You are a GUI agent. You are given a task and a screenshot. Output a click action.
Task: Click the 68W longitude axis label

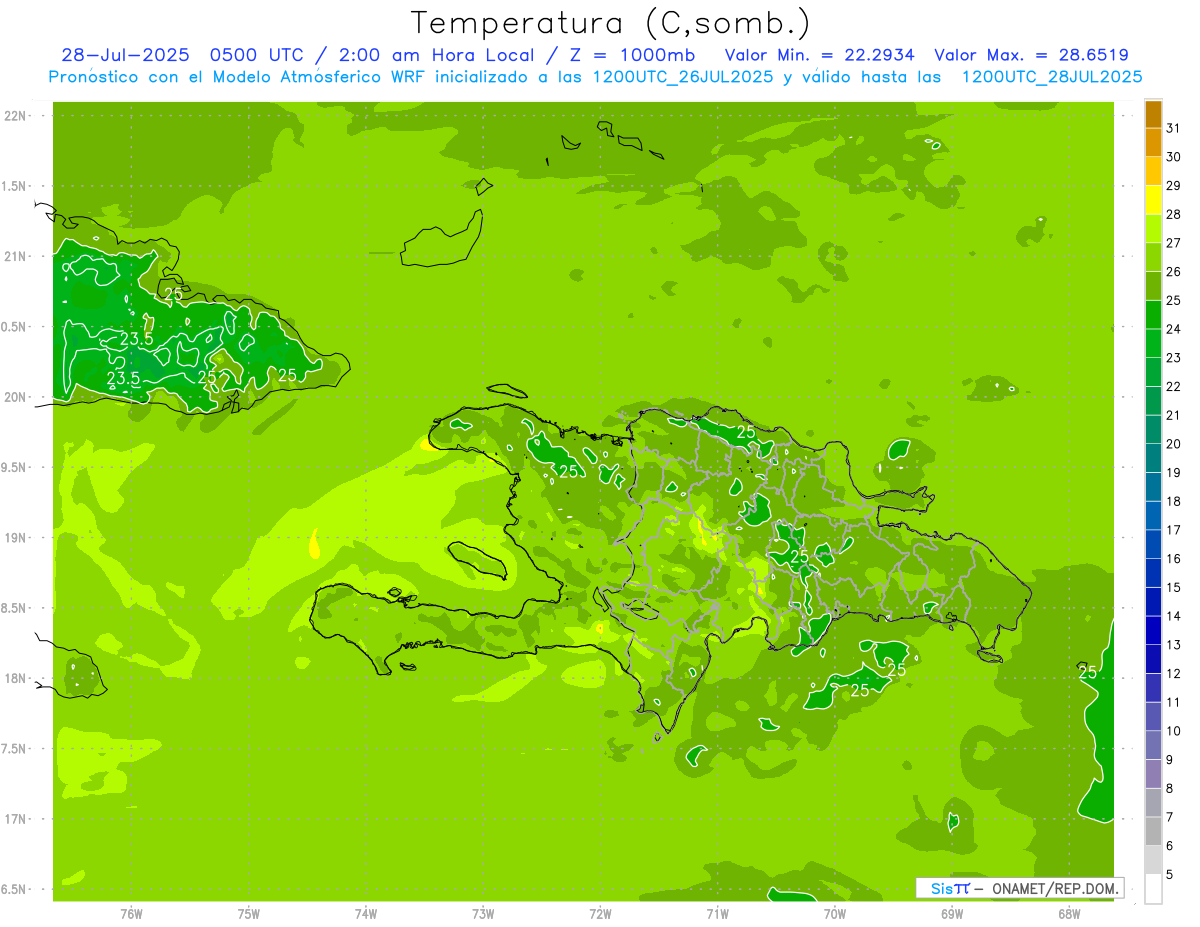coord(1069,913)
